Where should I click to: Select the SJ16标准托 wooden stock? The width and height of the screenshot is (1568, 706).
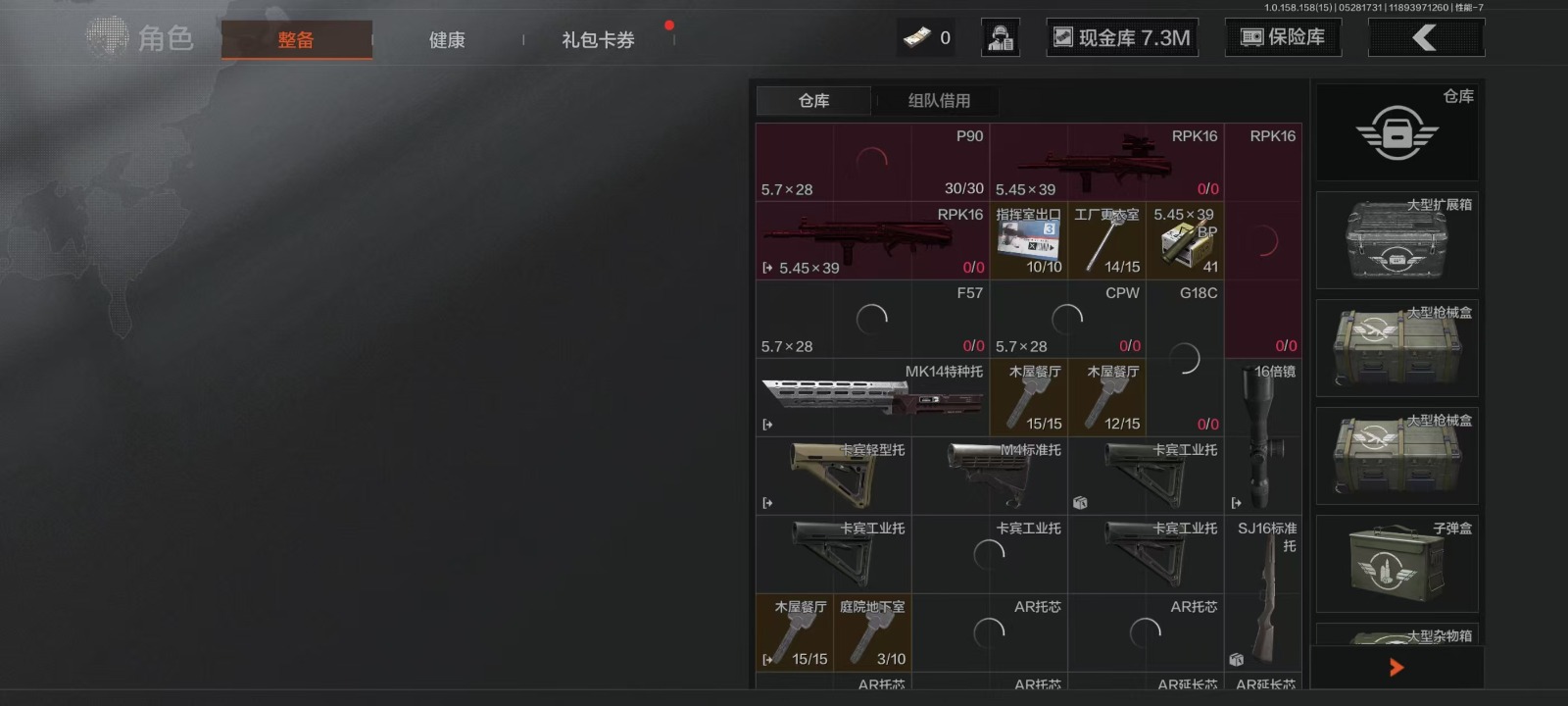pyautogui.click(x=1263, y=594)
